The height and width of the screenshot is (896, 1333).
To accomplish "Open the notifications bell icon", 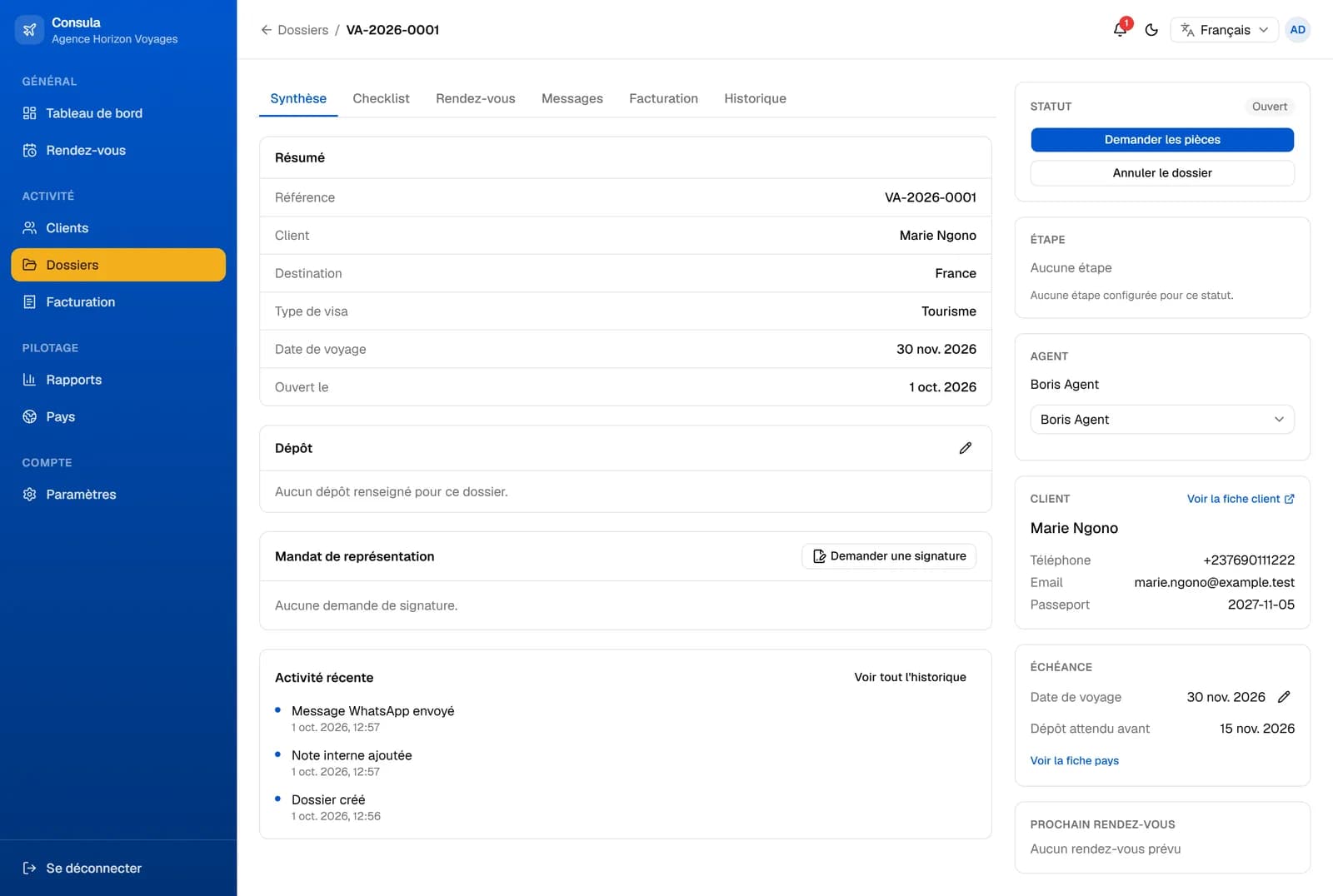I will coord(1121,30).
